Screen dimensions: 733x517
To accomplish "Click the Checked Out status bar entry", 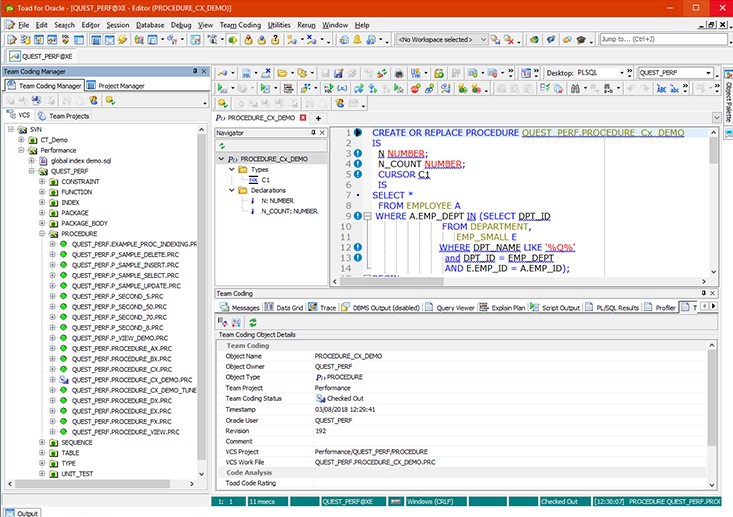I will [564, 502].
